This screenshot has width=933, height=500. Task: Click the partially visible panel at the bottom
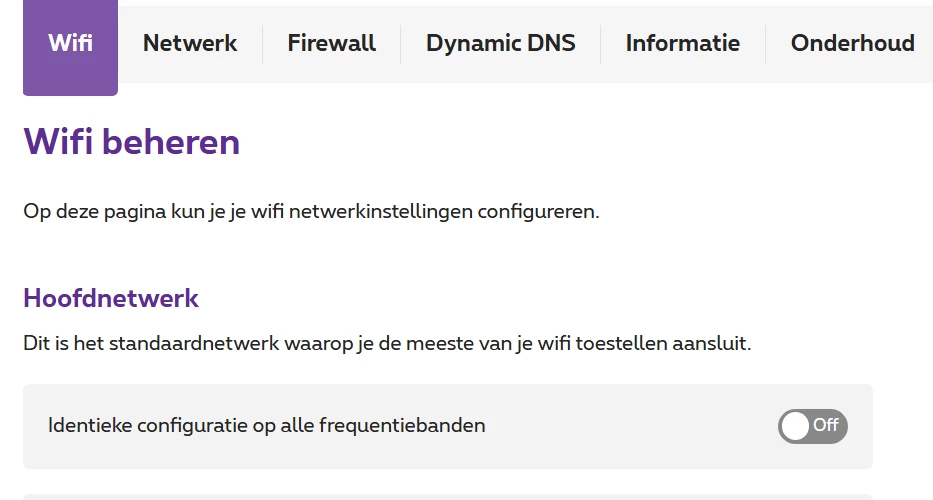click(447, 496)
